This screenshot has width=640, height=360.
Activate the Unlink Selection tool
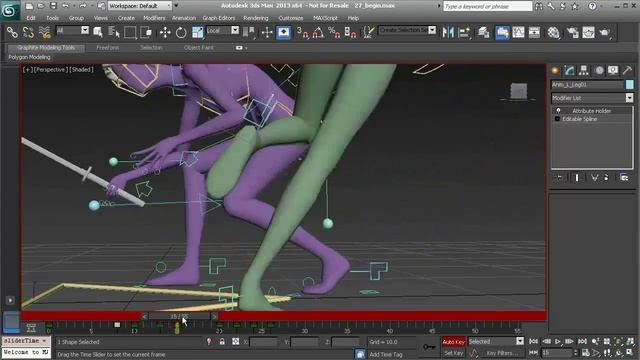click(28, 32)
